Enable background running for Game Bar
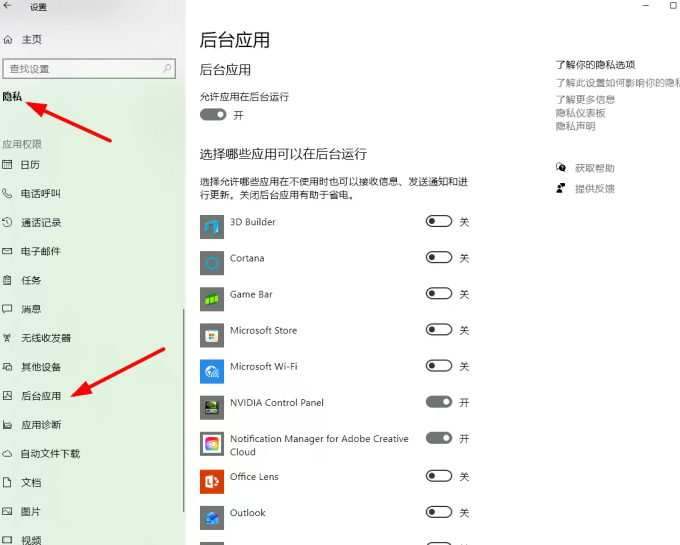Image resolution: width=680 pixels, height=545 pixels. coord(439,294)
